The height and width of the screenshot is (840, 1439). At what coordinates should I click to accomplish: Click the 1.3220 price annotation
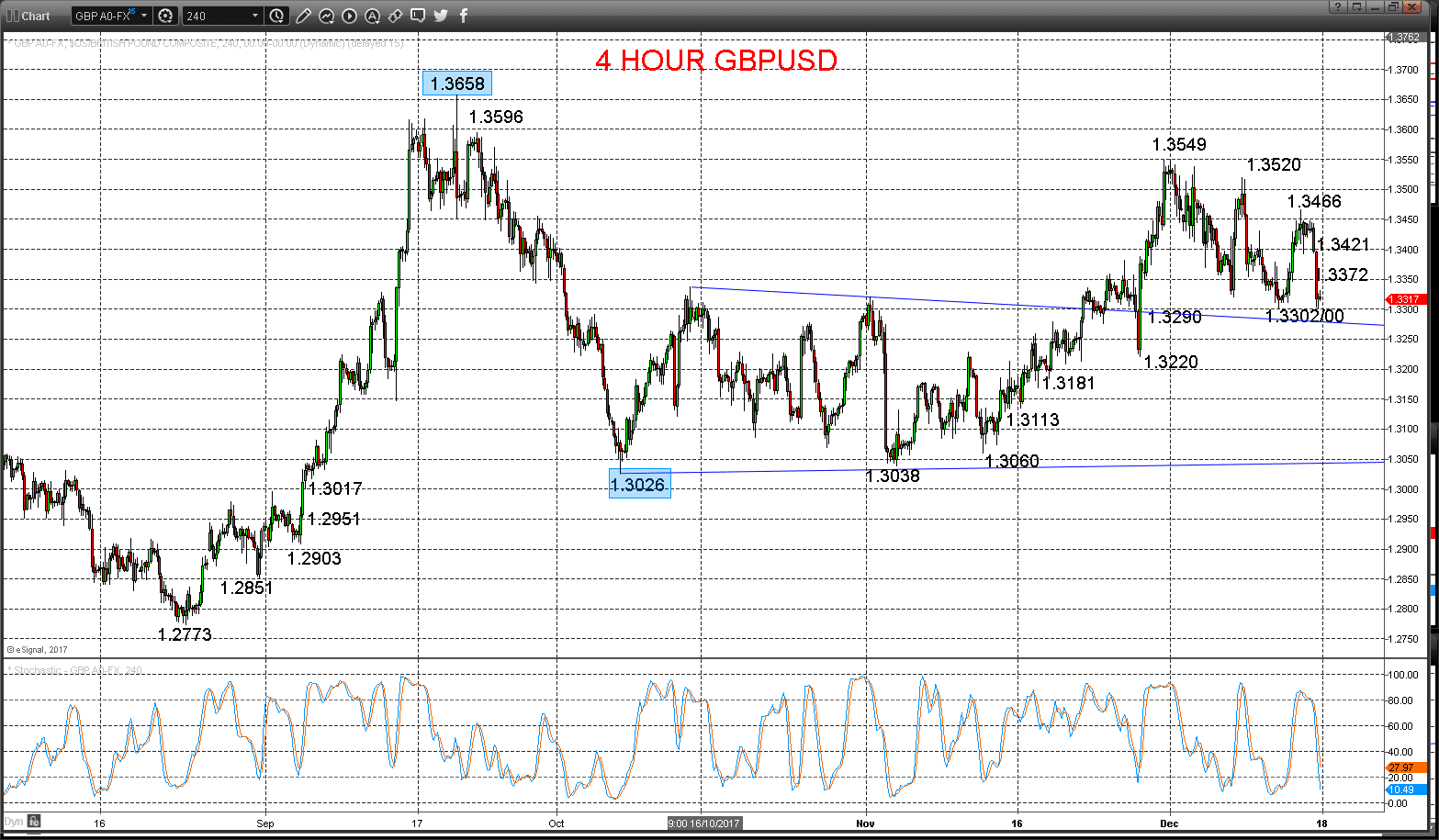pos(1171,362)
